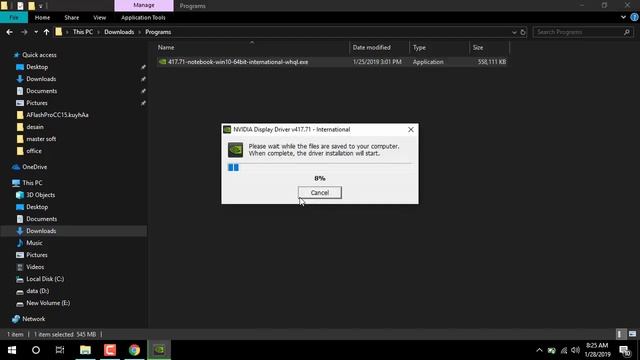This screenshot has height=360, width=640.
Task: Open the master soft folder
Action: pyautogui.click(x=41, y=139)
